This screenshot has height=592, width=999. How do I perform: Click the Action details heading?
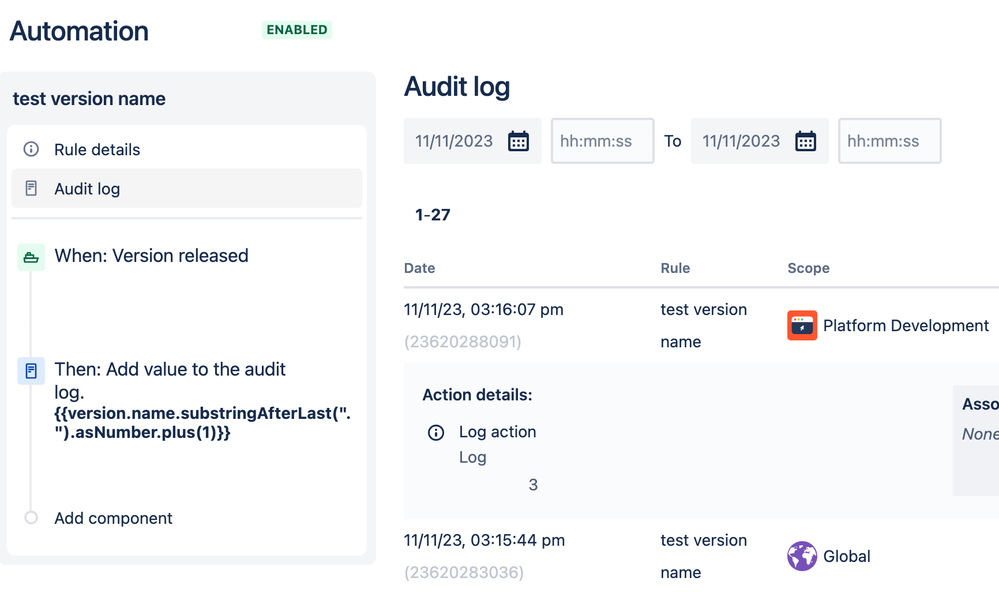[x=477, y=395]
